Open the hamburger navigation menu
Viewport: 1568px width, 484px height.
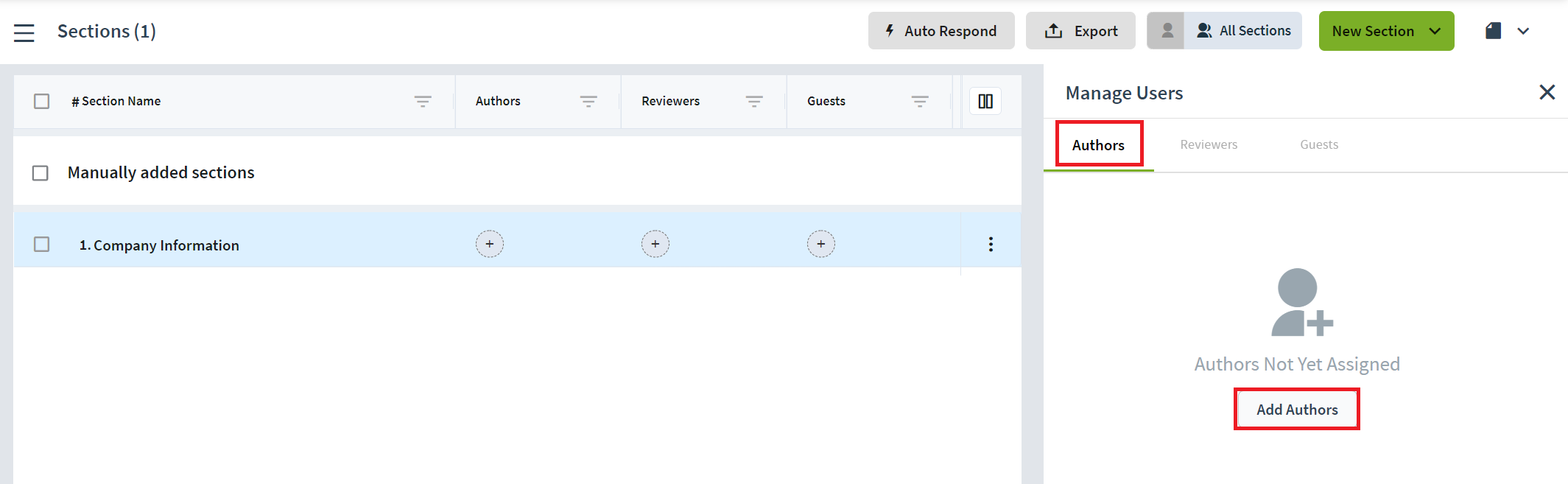24,32
